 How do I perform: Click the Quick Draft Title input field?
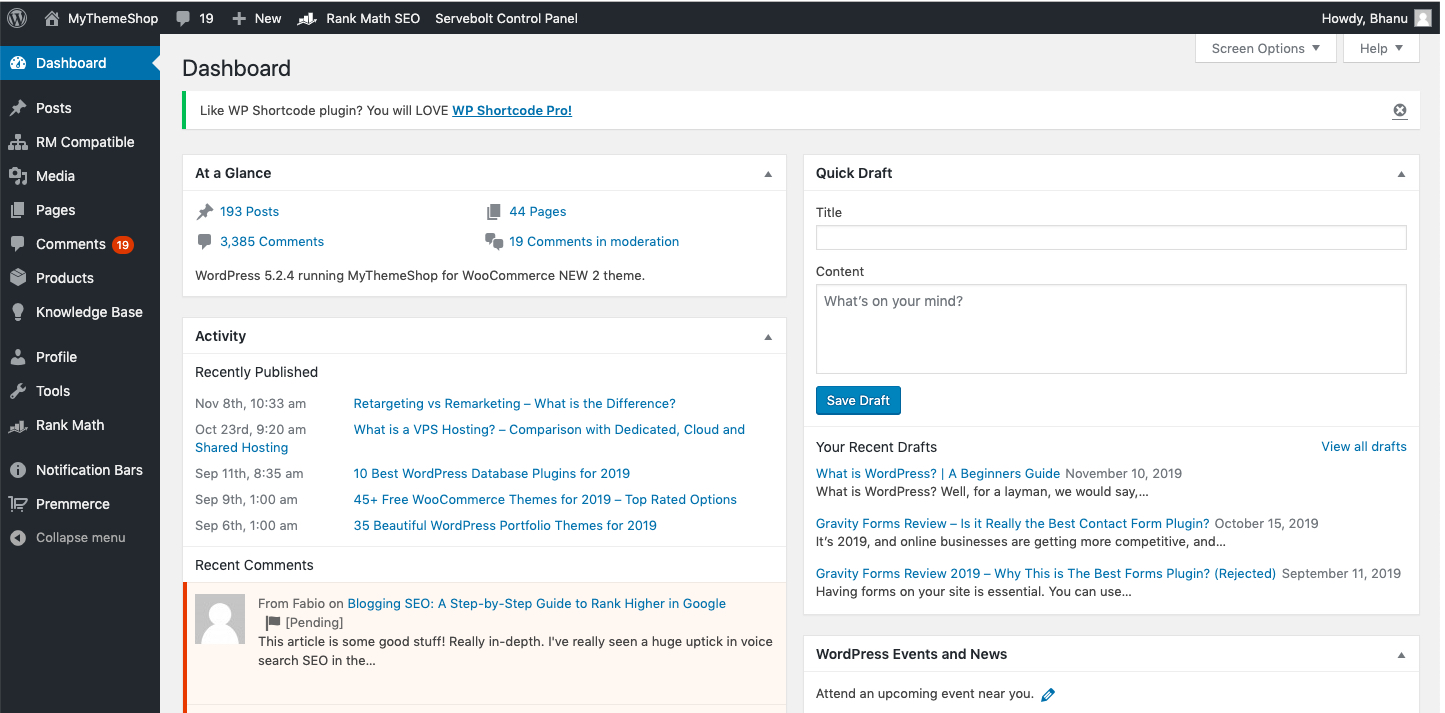tap(1111, 237)
